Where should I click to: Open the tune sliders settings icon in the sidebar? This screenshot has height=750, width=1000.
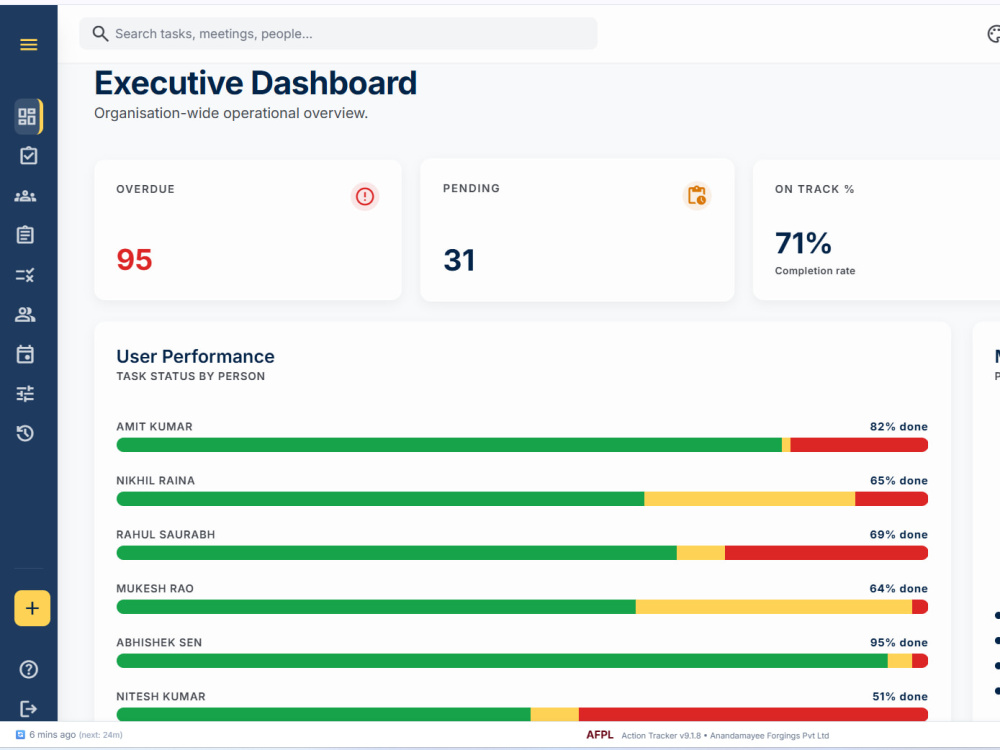click(26, 393)
